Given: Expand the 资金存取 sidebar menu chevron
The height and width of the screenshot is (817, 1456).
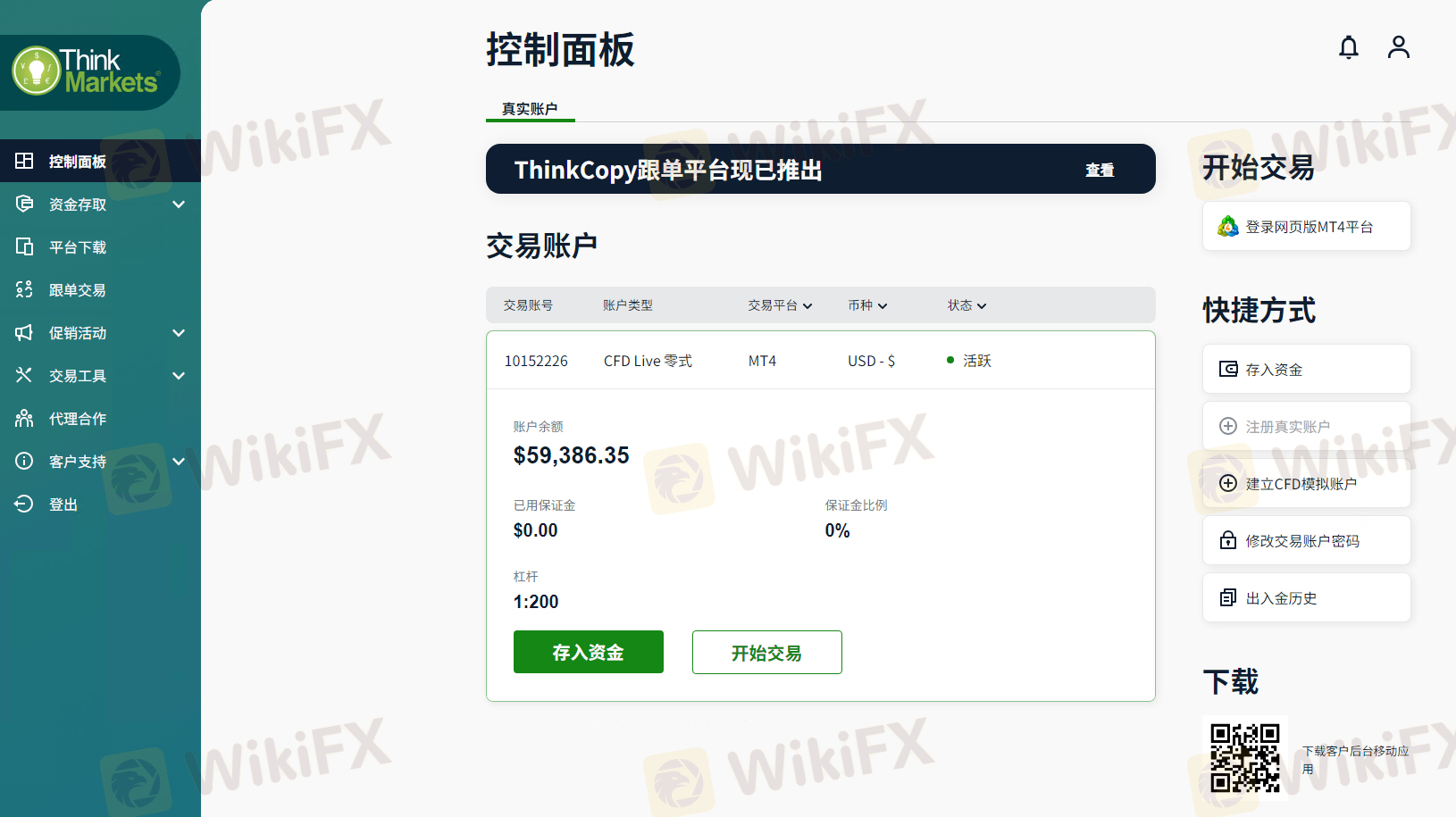Looking at the screenshot, I should click(179, 204).
